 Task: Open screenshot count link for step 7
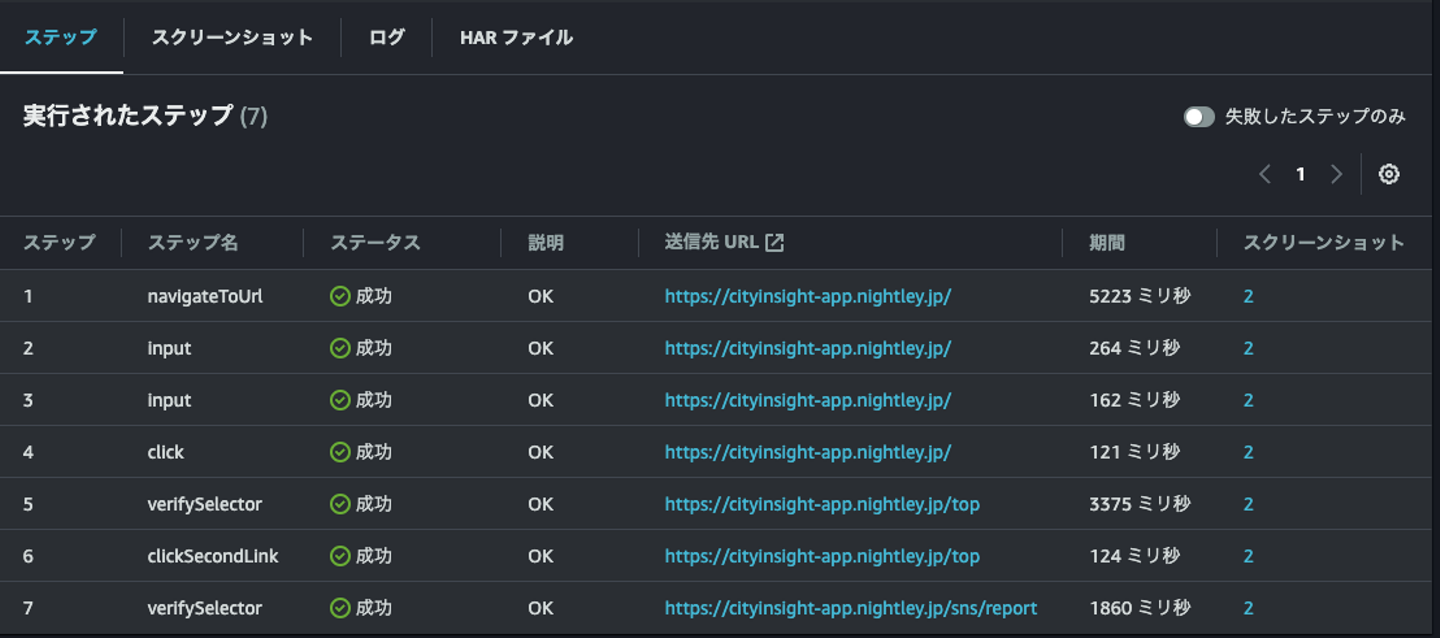click(x=1248, y=608)
